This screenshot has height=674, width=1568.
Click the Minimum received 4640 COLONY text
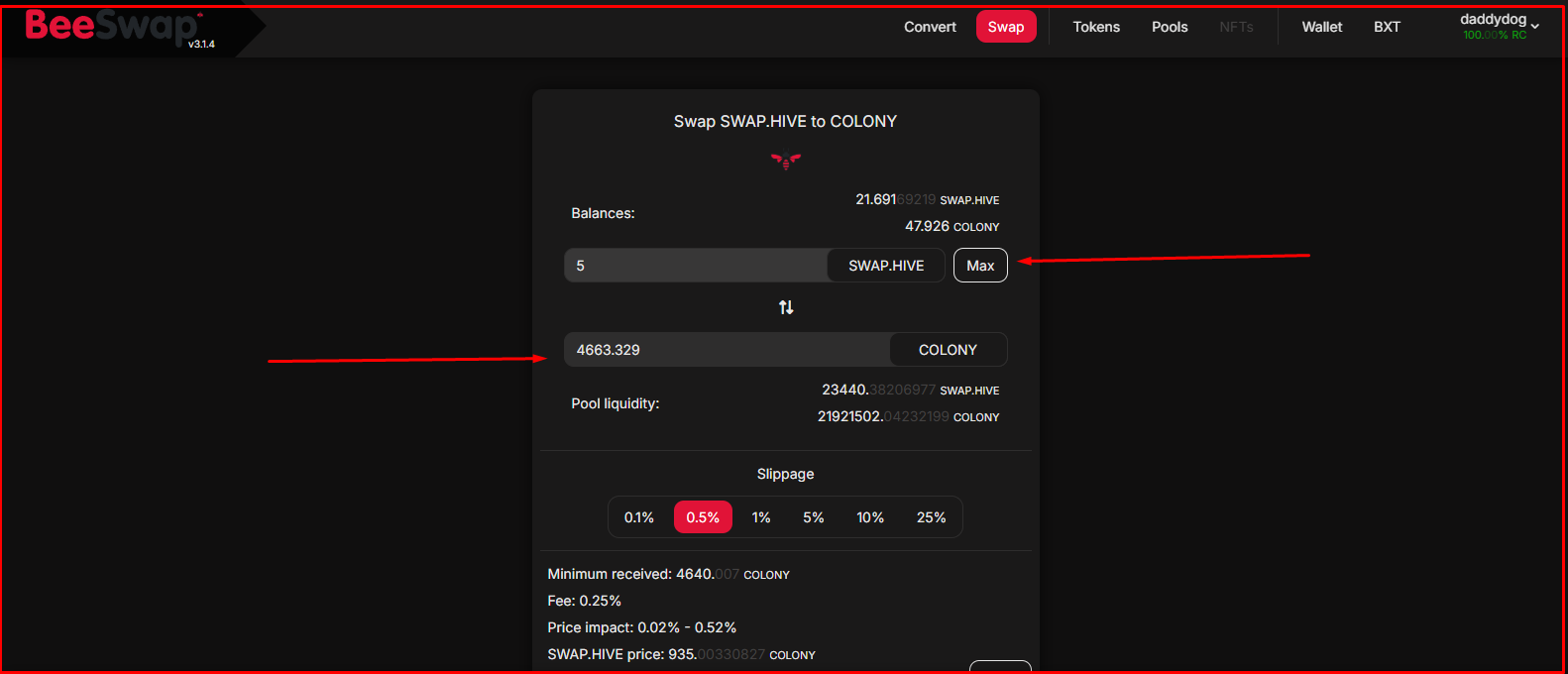click(x=669, y=574)
